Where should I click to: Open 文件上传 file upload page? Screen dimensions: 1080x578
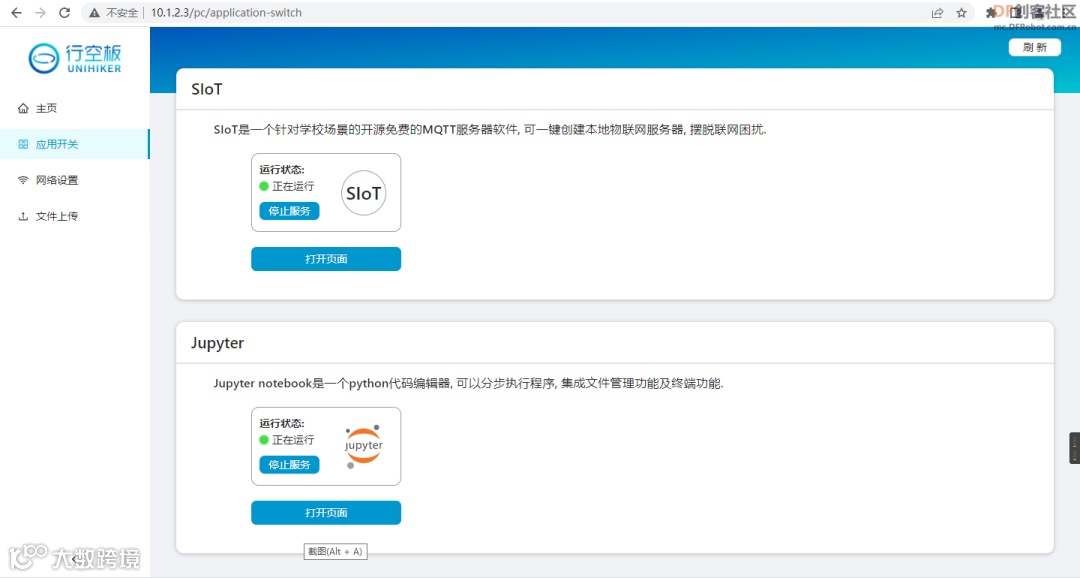coord(74,216)
